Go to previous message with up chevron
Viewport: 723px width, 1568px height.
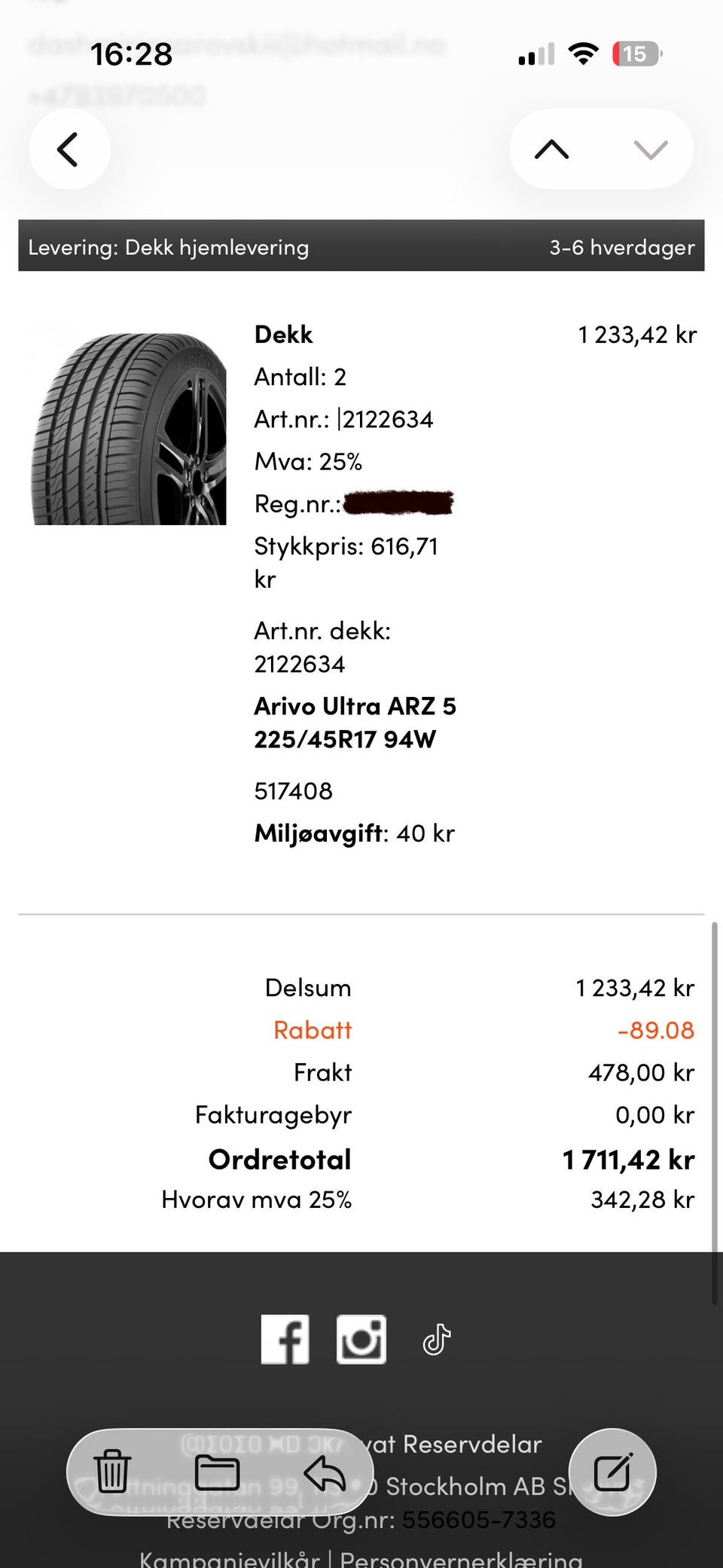552,149
